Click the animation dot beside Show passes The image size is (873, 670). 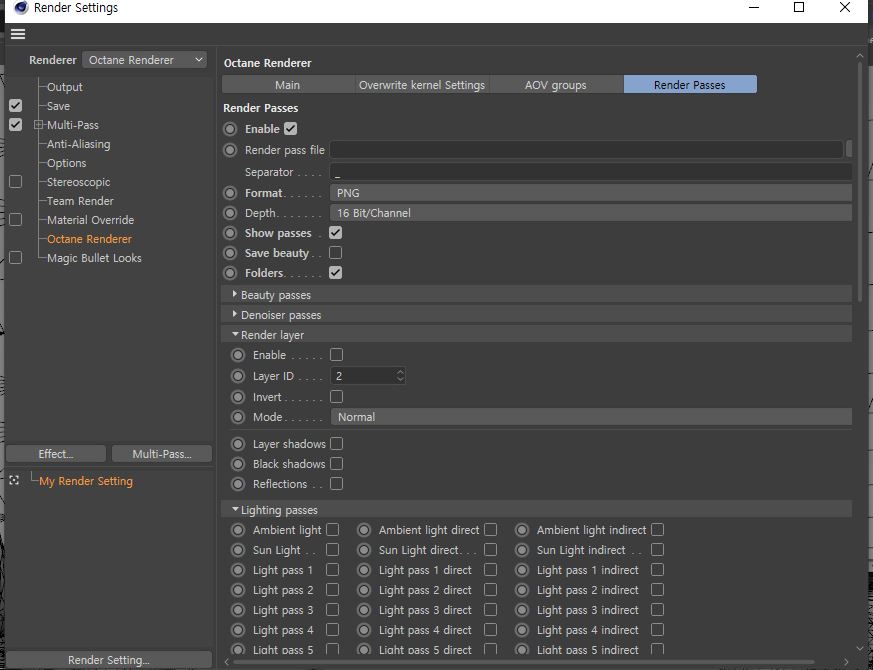(230, 233)
